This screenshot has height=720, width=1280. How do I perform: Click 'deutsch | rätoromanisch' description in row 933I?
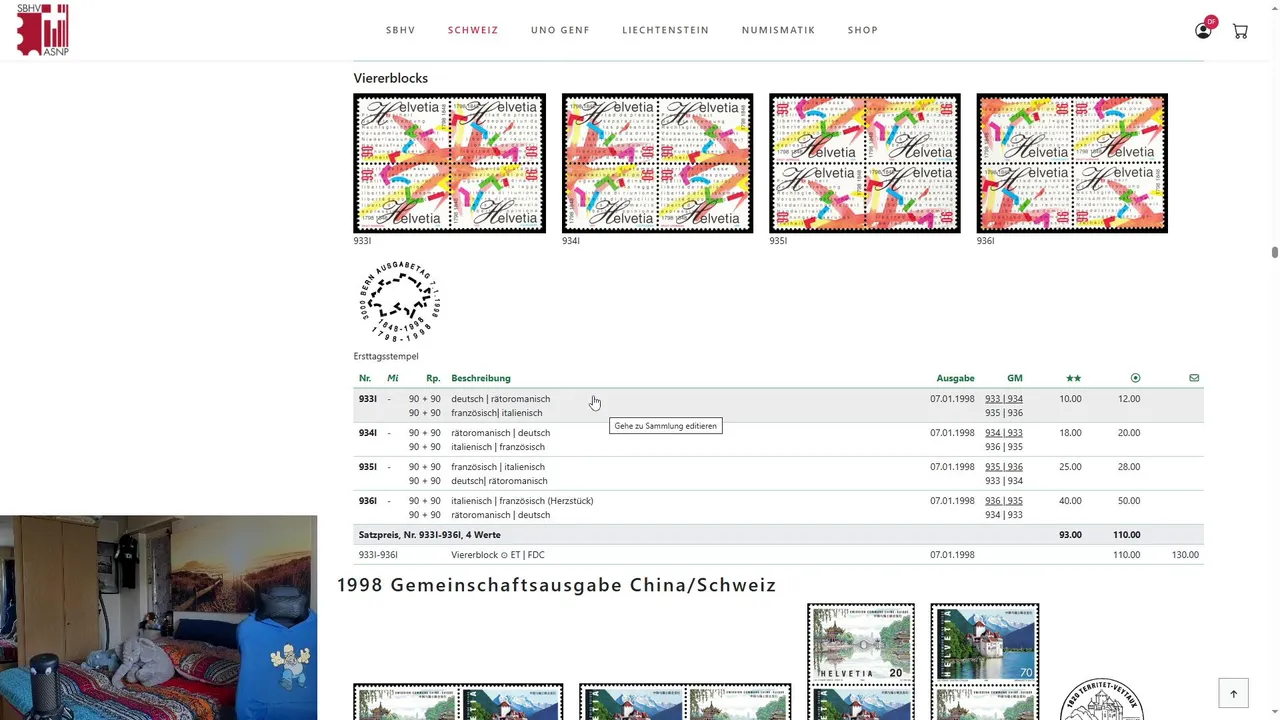point(501,399)
